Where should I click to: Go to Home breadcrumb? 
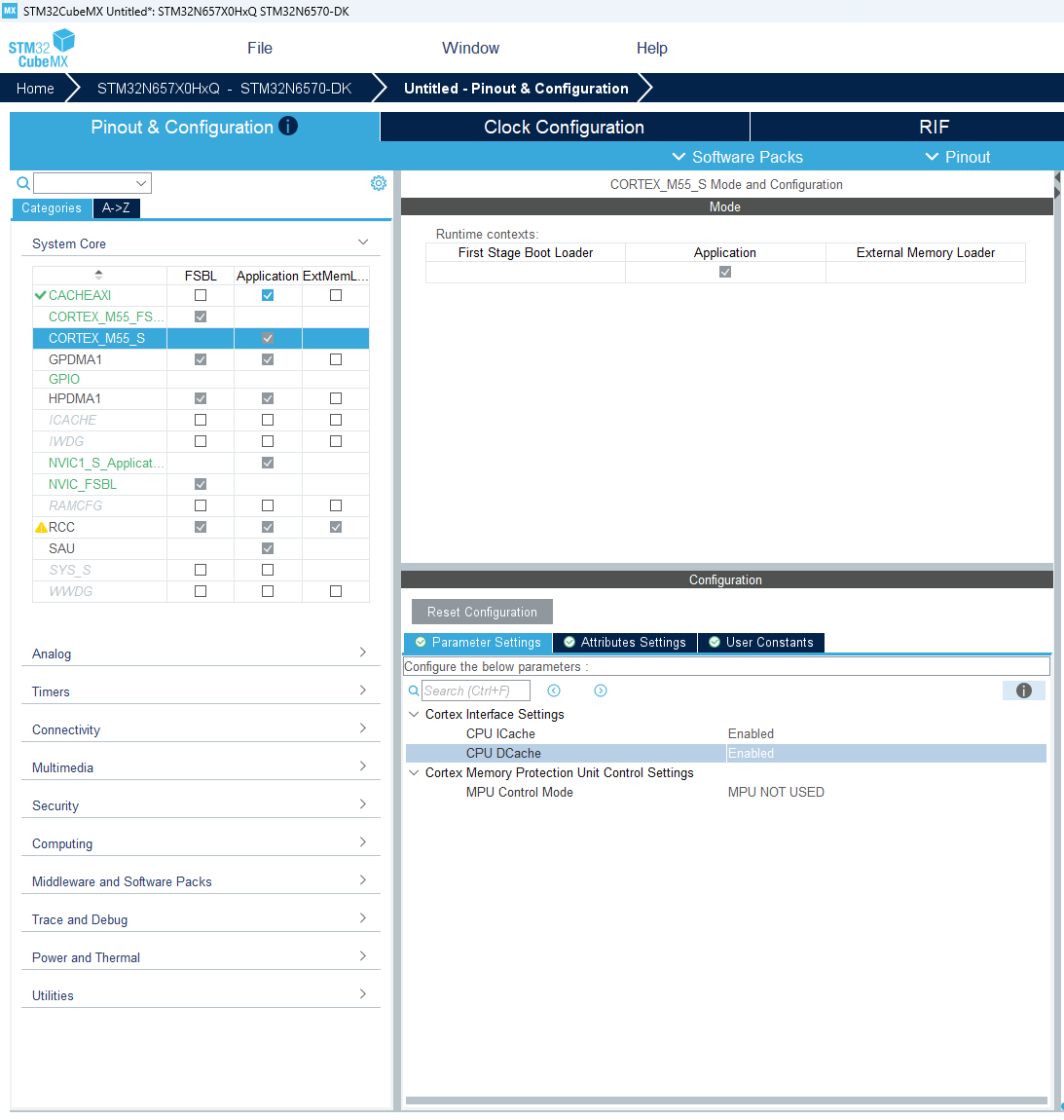pyautogui.click(x=35, y=89)
